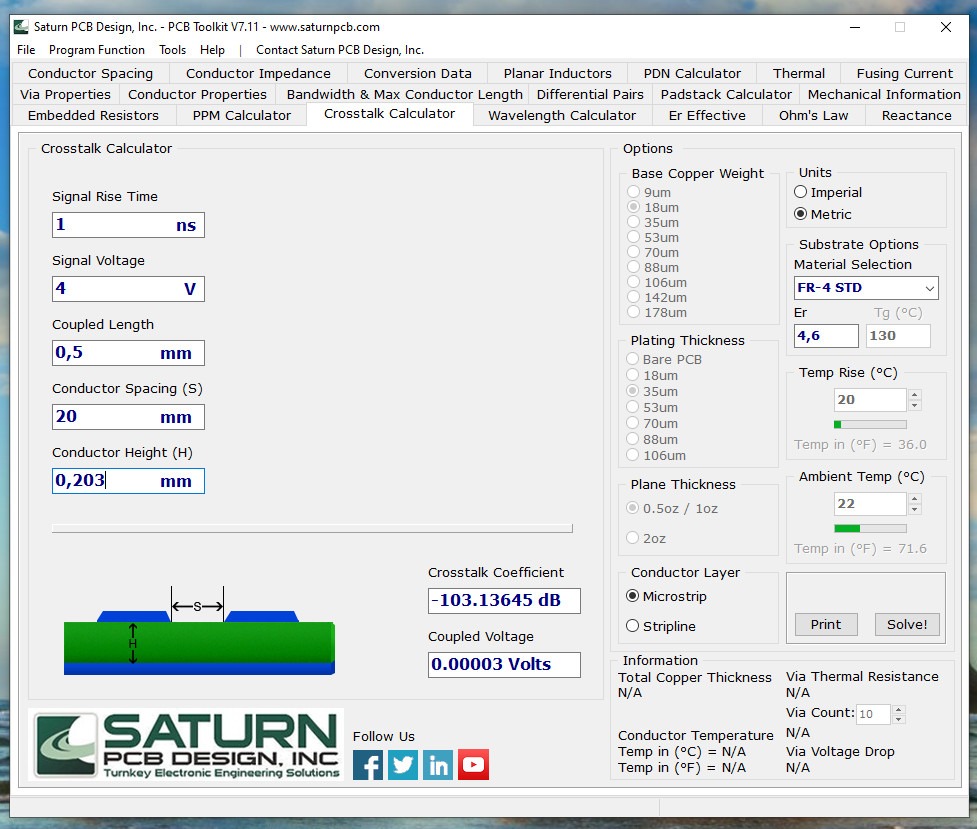Viewport: 977px width, 829px height.
Task: Open the Help menu
Action: point(212,50)
